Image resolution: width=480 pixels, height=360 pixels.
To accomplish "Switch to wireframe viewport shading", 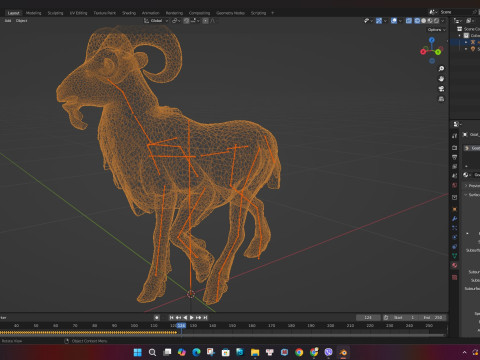I will click(417, 21).
